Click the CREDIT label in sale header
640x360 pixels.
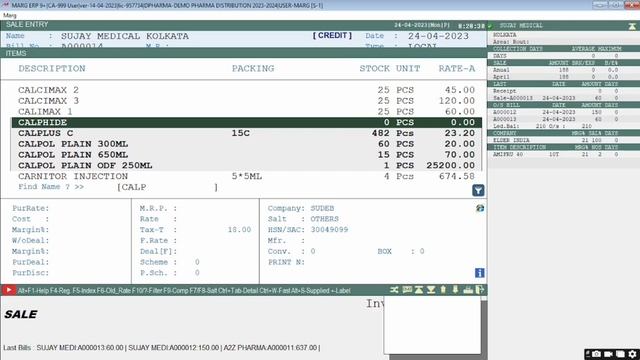click(x=332, y=36)
